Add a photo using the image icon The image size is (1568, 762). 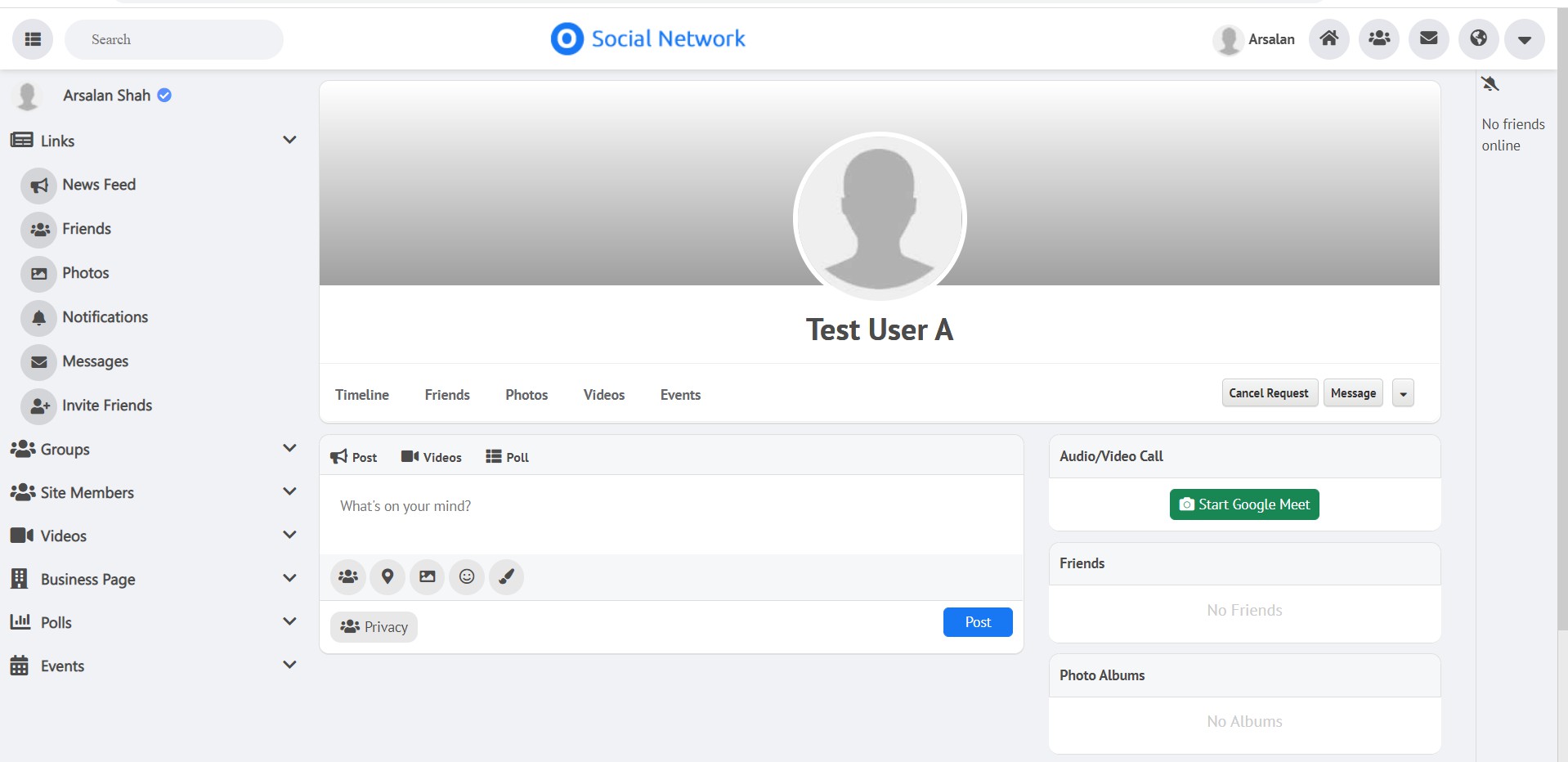[427, 576]
